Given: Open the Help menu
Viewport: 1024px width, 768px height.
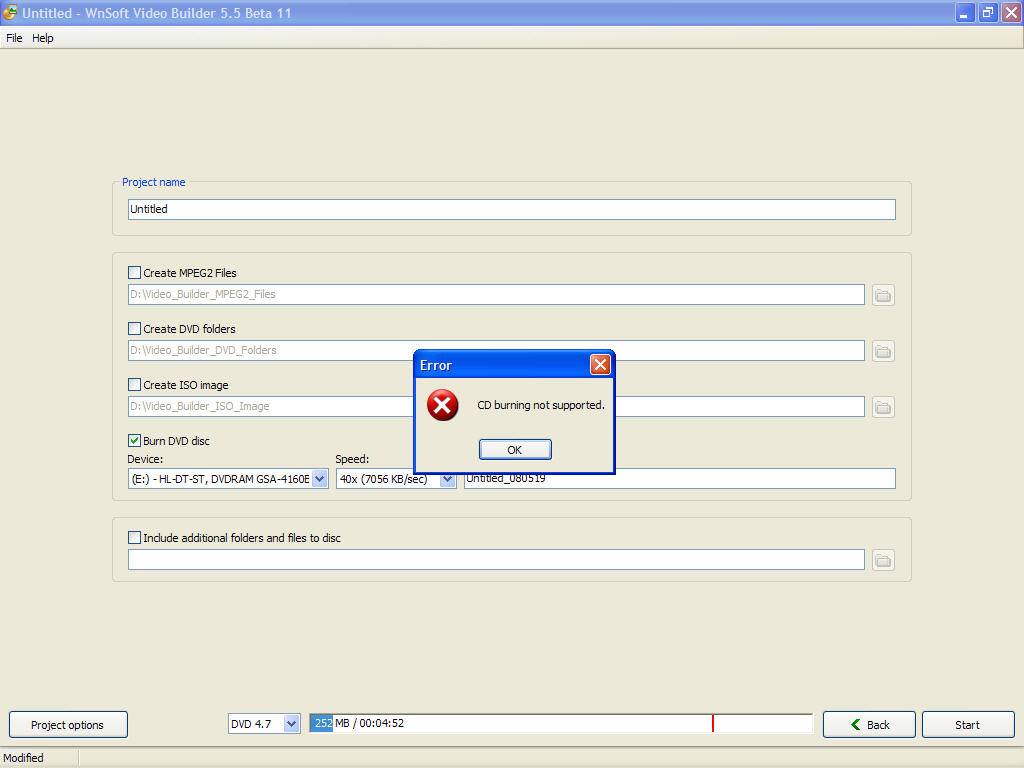Looking at the screenshot, I should [43, 38].
